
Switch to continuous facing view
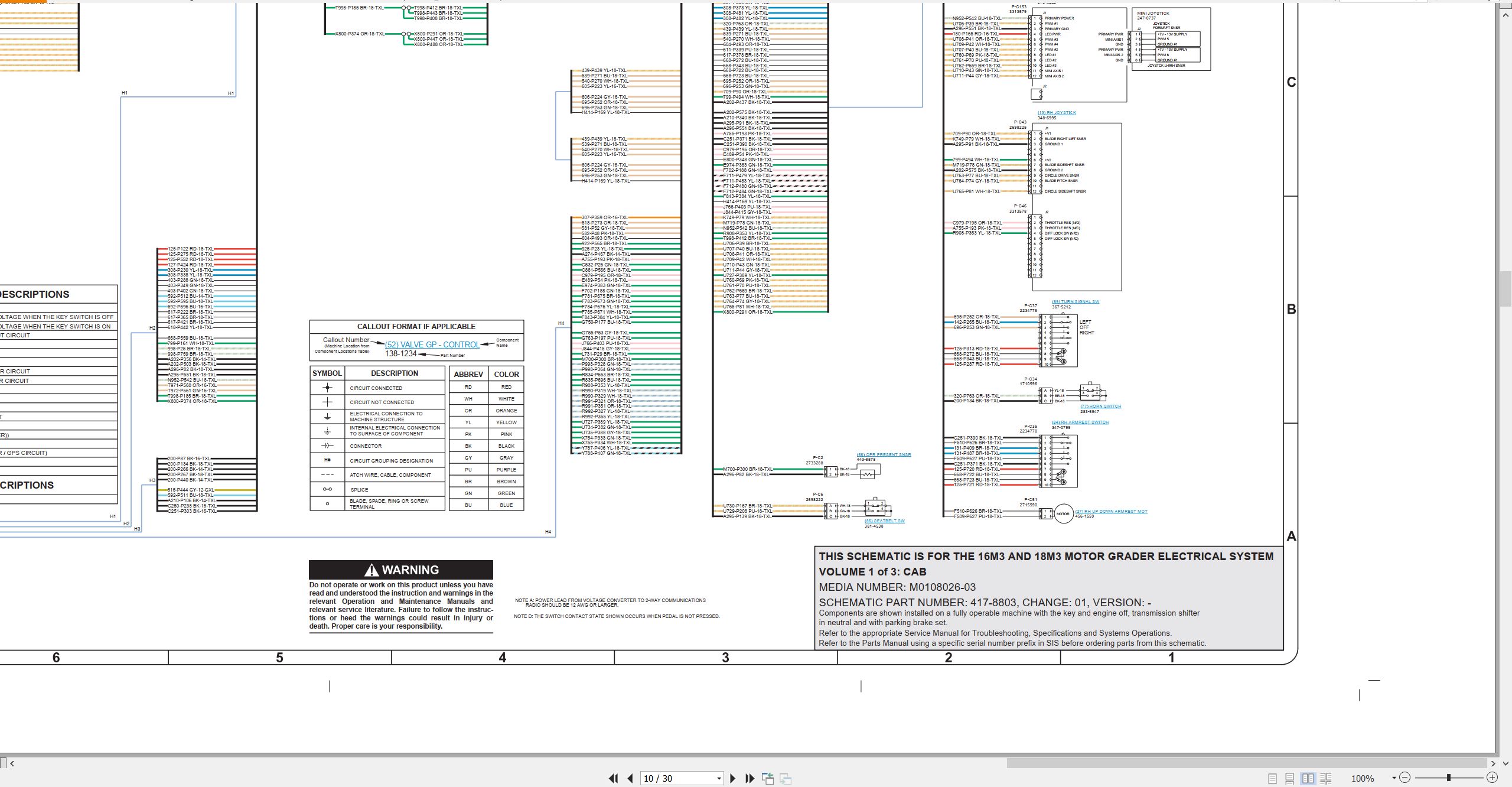click(x=1326, y=778)
